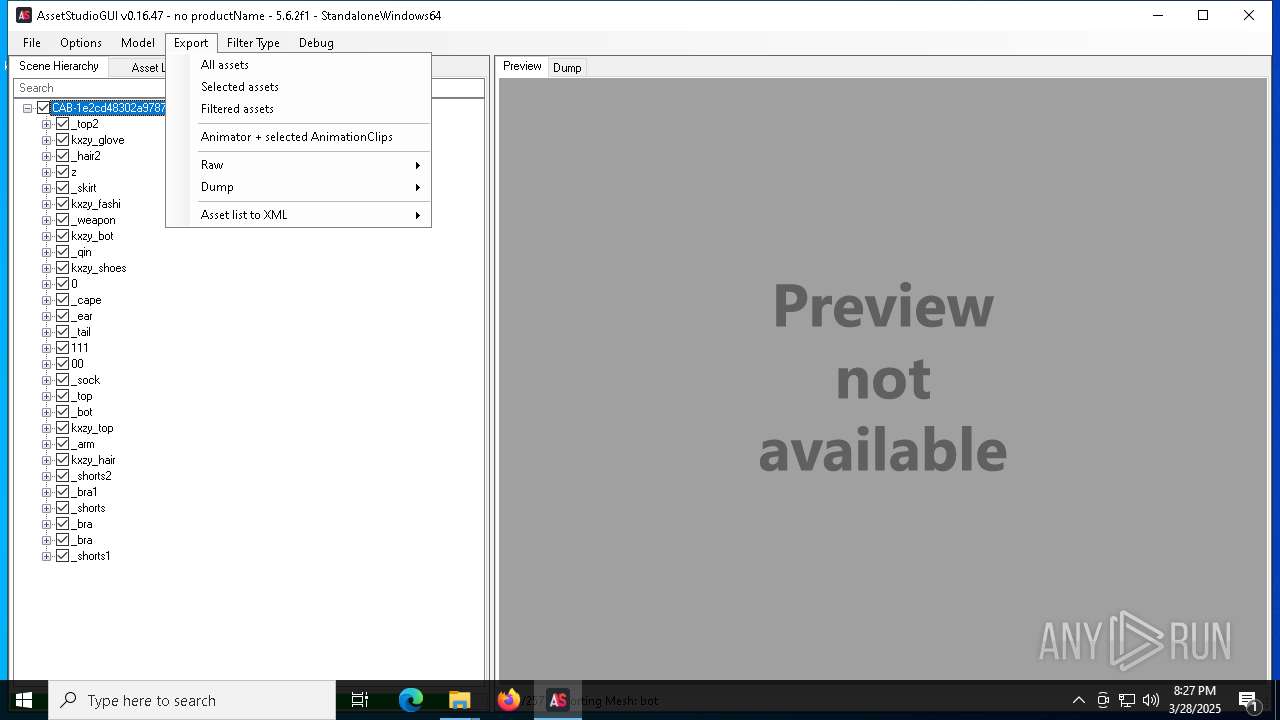The width and height of the screenshot is (1280, 720).
Task: Toggle checkbox for kxzy_shoes node
Action: [63, 268]
